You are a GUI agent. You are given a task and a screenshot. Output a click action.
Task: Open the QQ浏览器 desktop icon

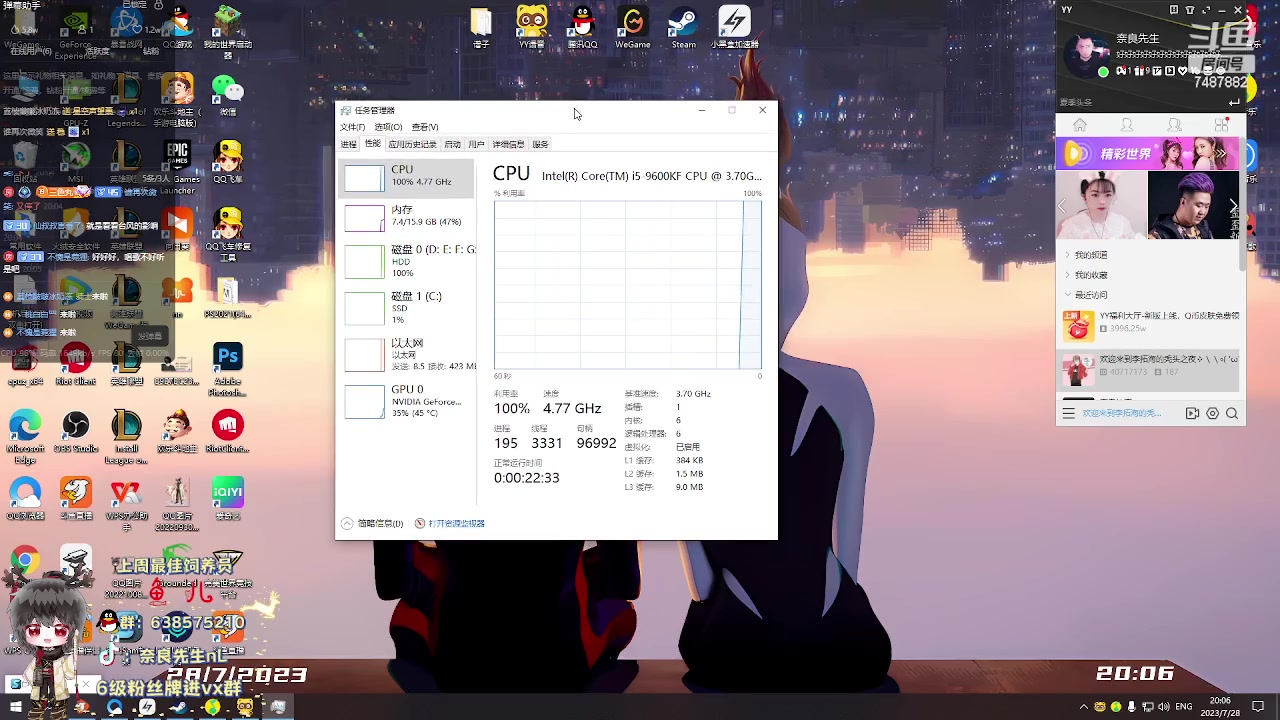pos(25,499)
